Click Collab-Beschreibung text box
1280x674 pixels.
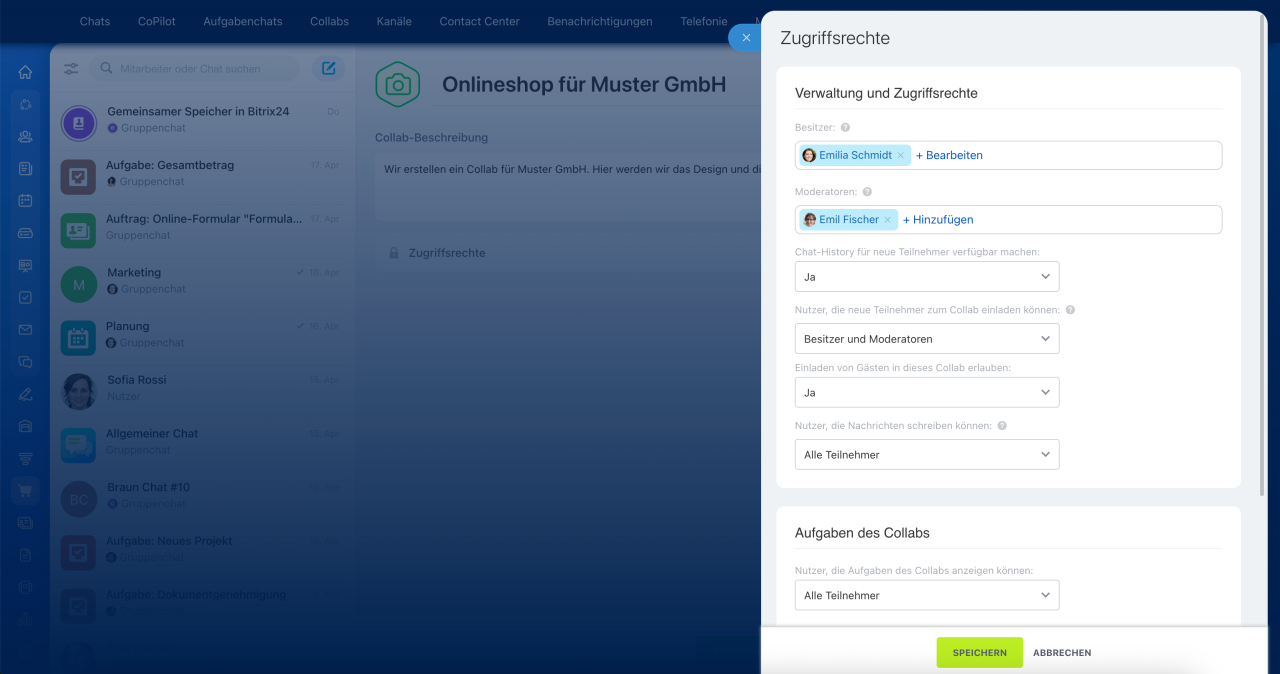pos(568,187)
